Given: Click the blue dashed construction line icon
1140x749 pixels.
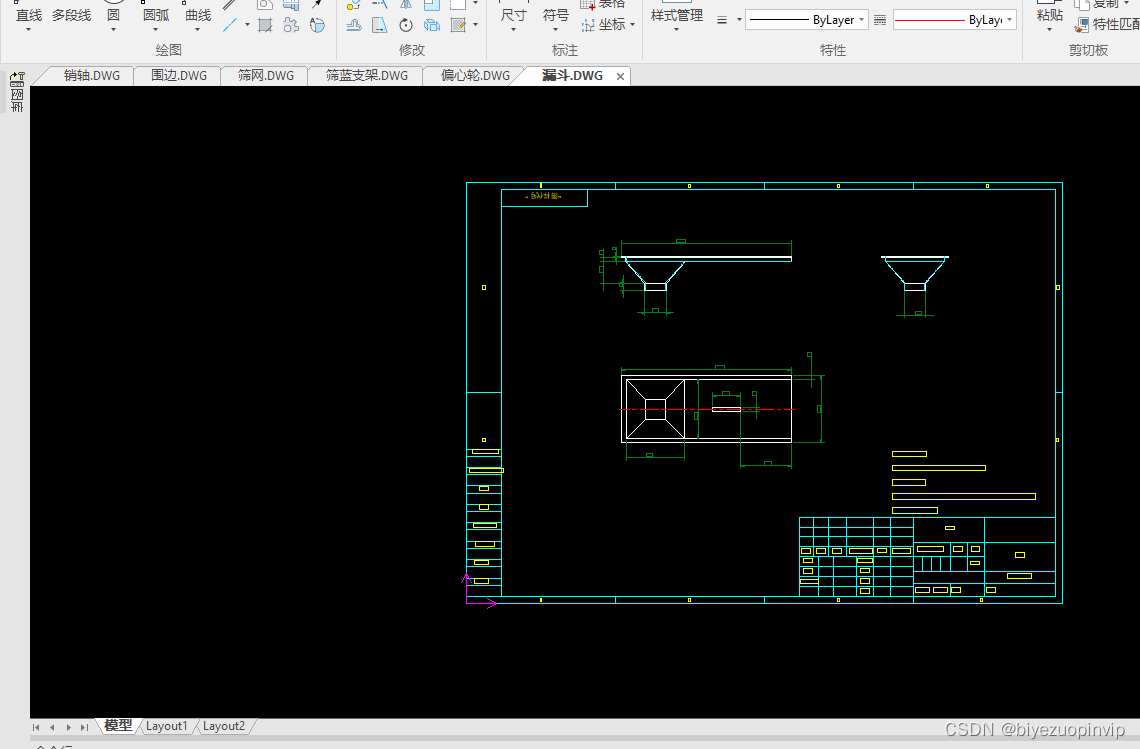Looking at the screenshot, I should [x=230, y=25].
